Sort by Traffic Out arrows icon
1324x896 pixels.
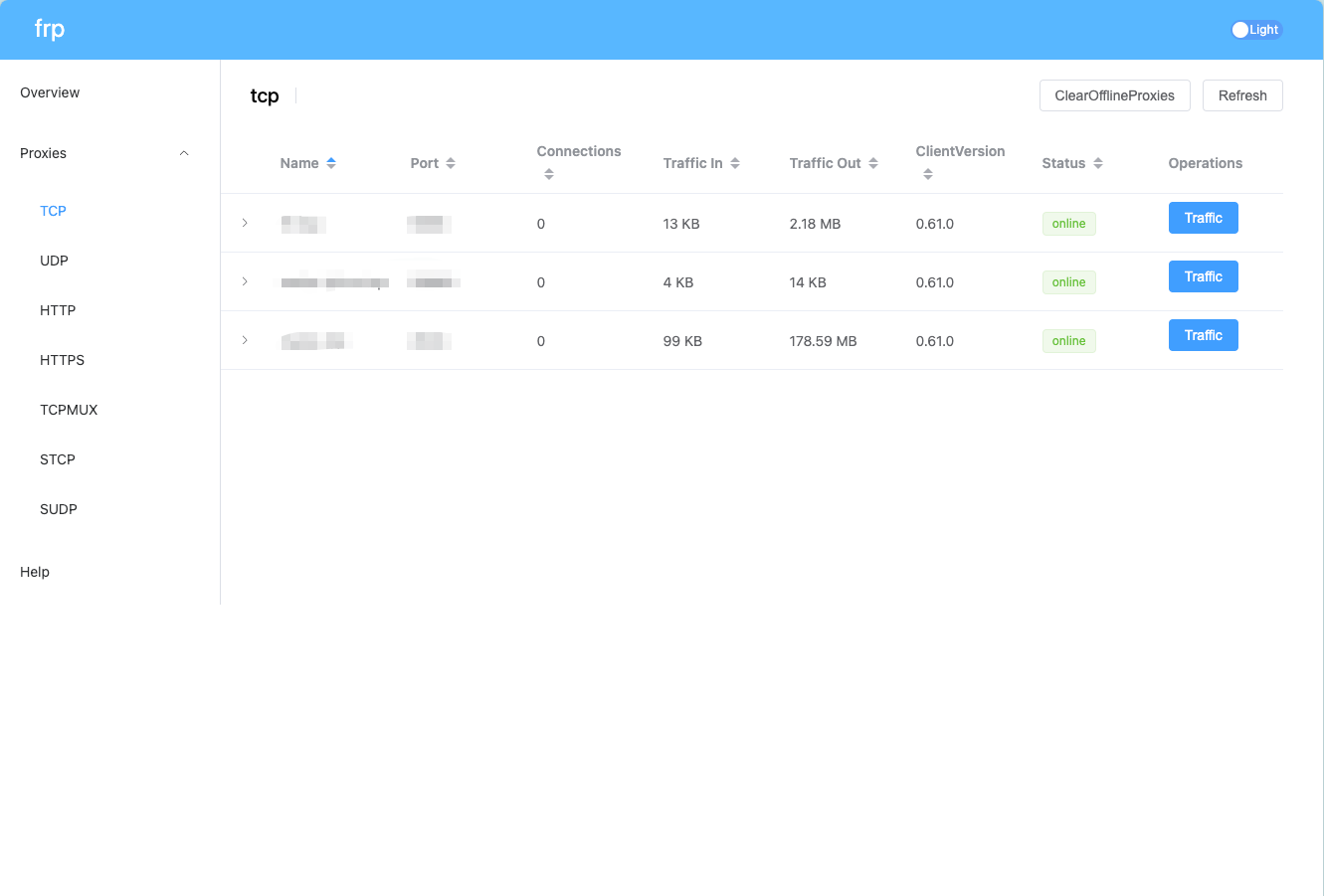(873, 163)
